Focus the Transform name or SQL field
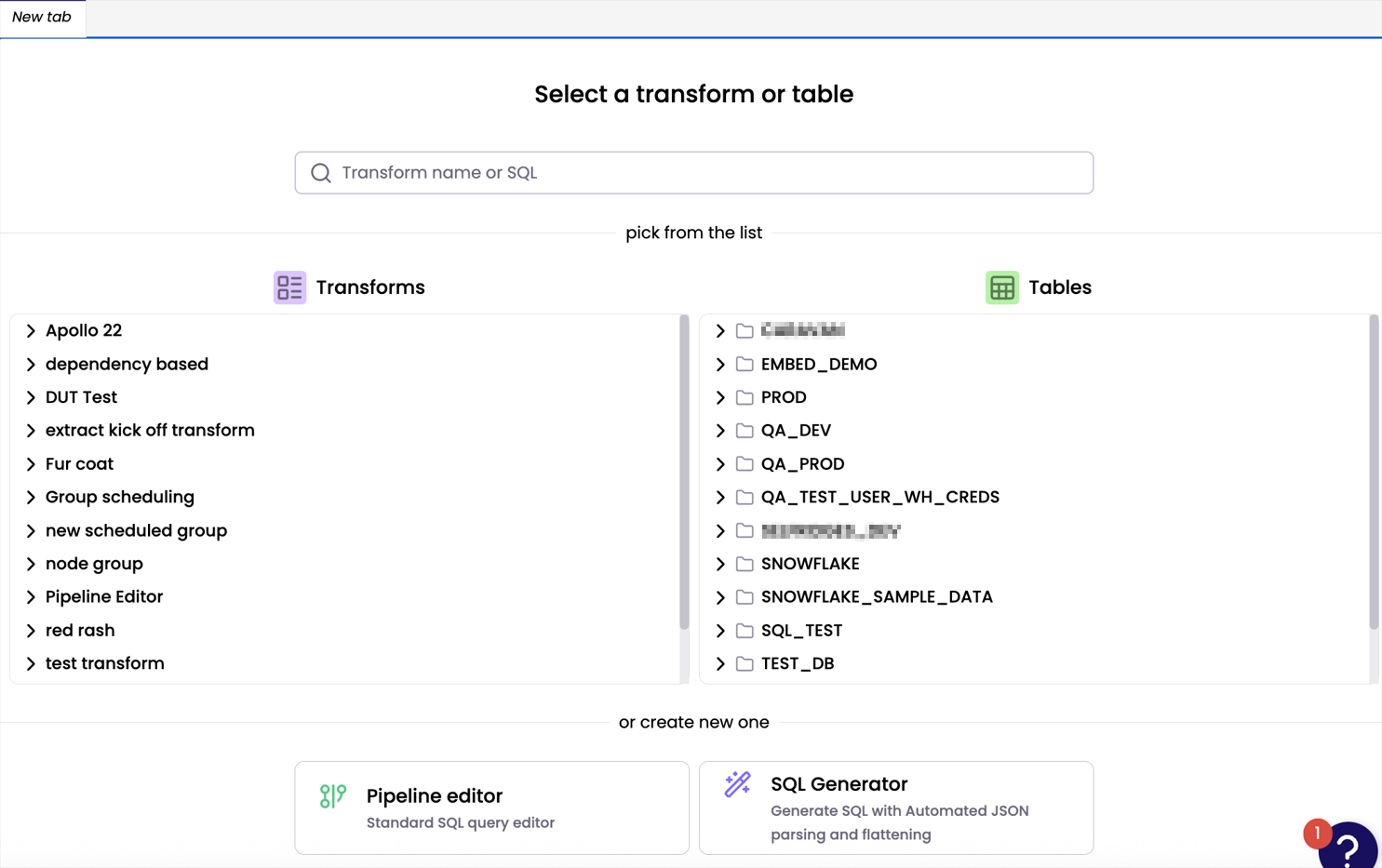1382x868 pixels. tap(694, 173)
